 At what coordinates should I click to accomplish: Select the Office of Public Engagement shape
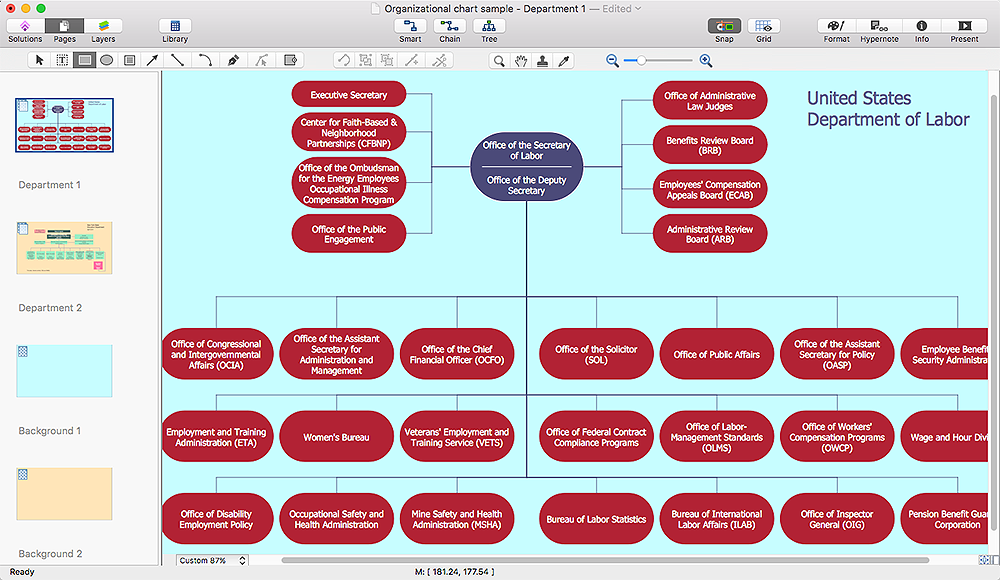click(x=349, y=234)
